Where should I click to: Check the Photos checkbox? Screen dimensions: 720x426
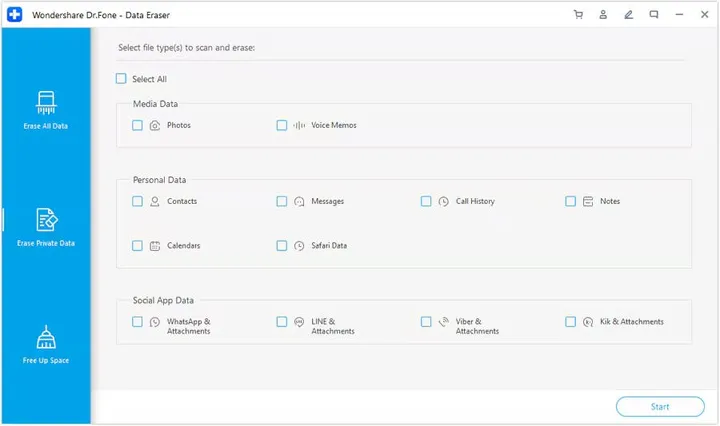(137, 125)
